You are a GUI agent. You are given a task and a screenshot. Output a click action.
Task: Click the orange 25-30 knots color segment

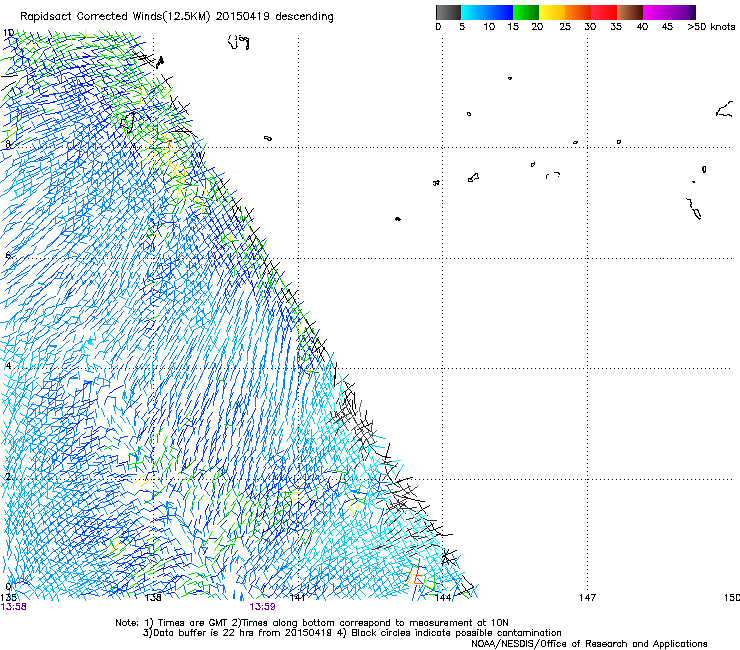[x=578, y=12]
